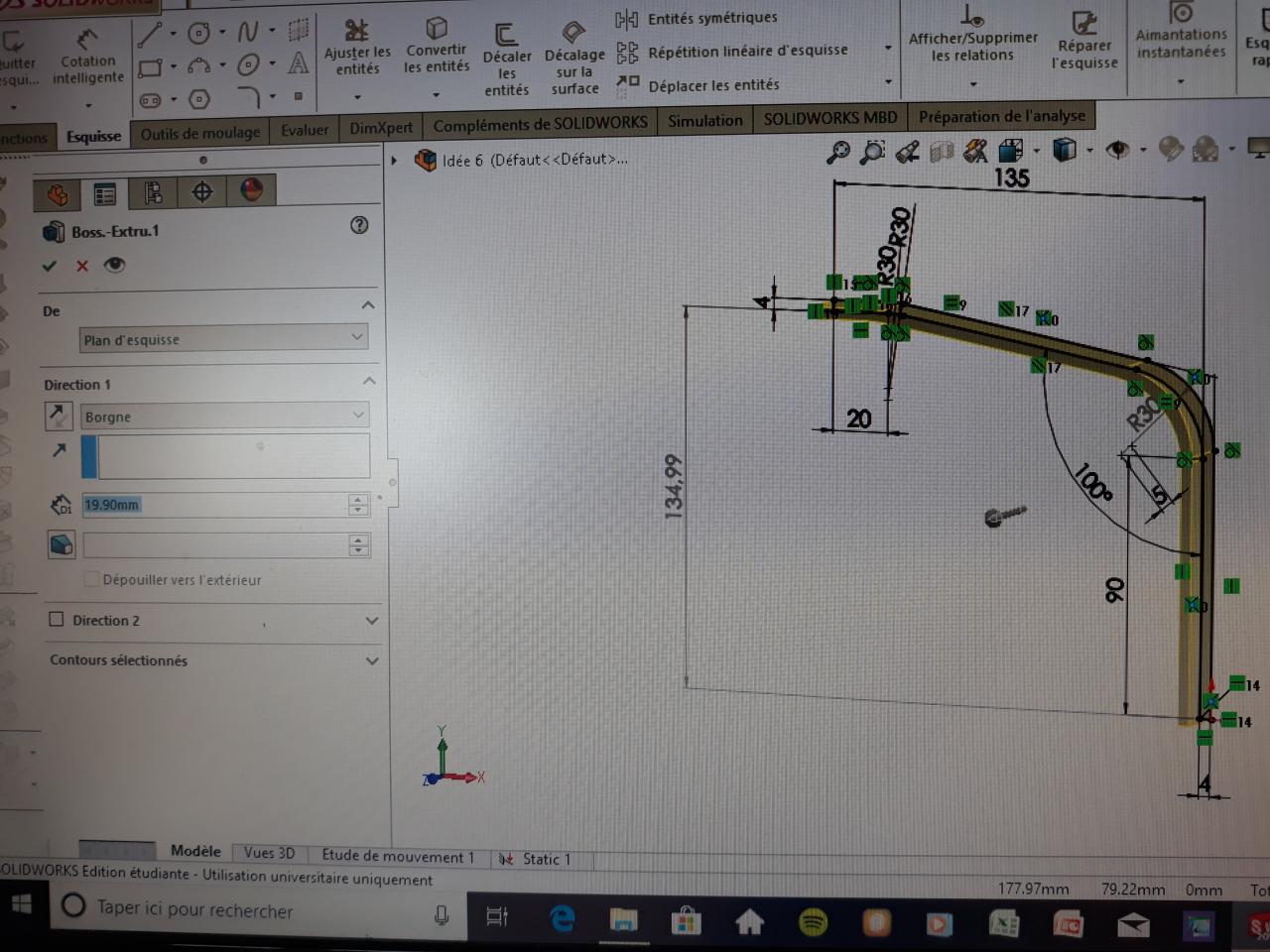Select the Arc sketch tool
This screenshot has height=952, width=1270.
click(199, 66)
